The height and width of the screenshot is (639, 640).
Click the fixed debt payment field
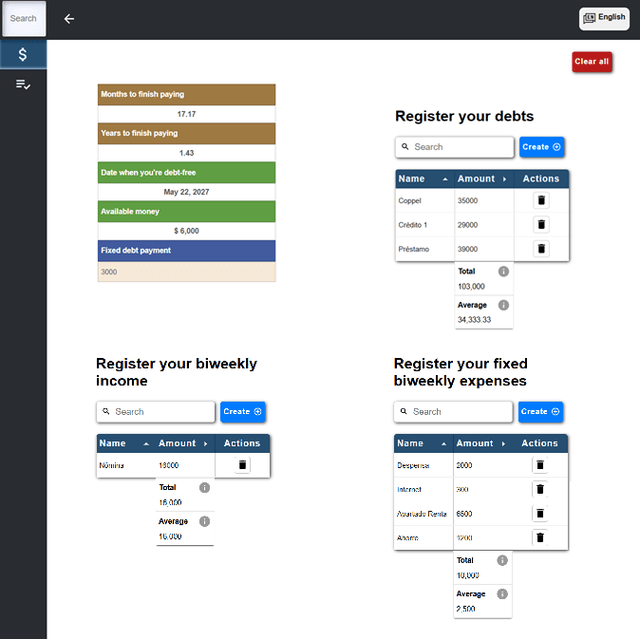(186, 271)
